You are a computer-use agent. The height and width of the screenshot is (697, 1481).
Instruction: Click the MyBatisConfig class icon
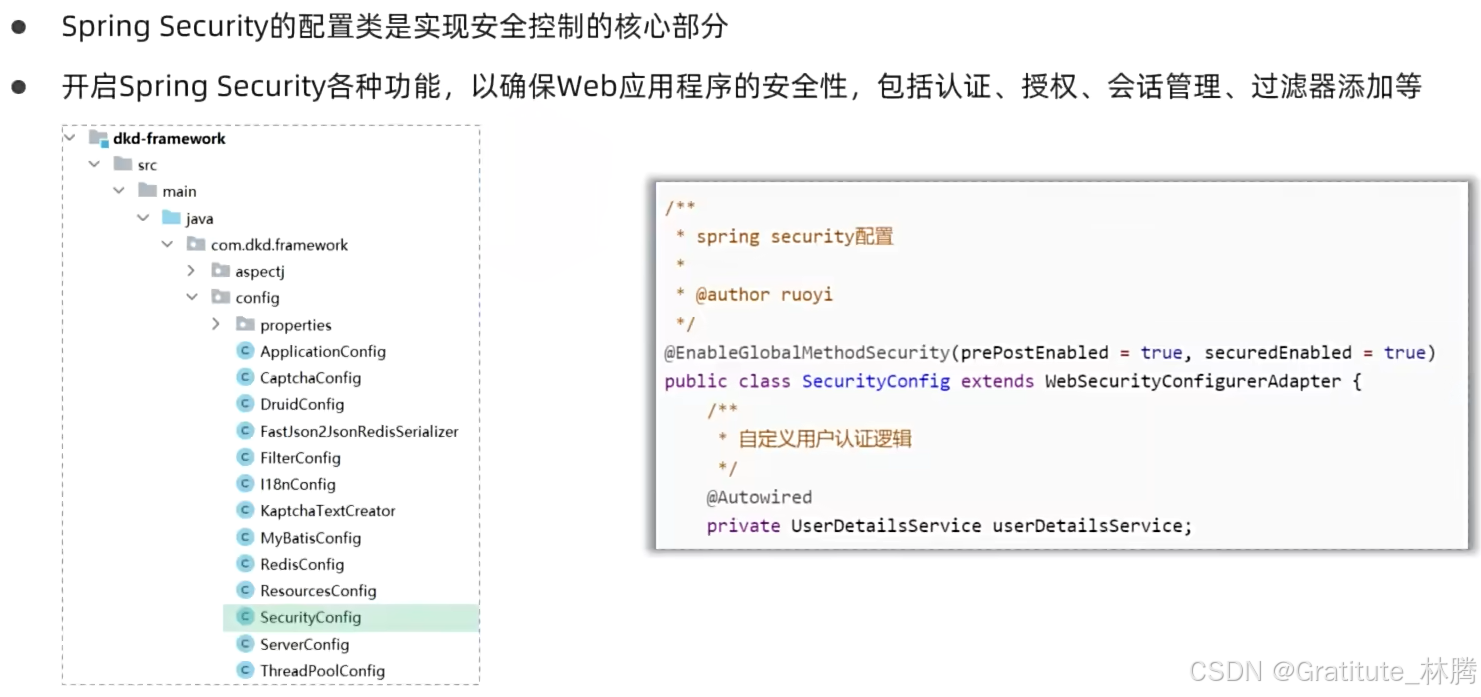point(245,537)
